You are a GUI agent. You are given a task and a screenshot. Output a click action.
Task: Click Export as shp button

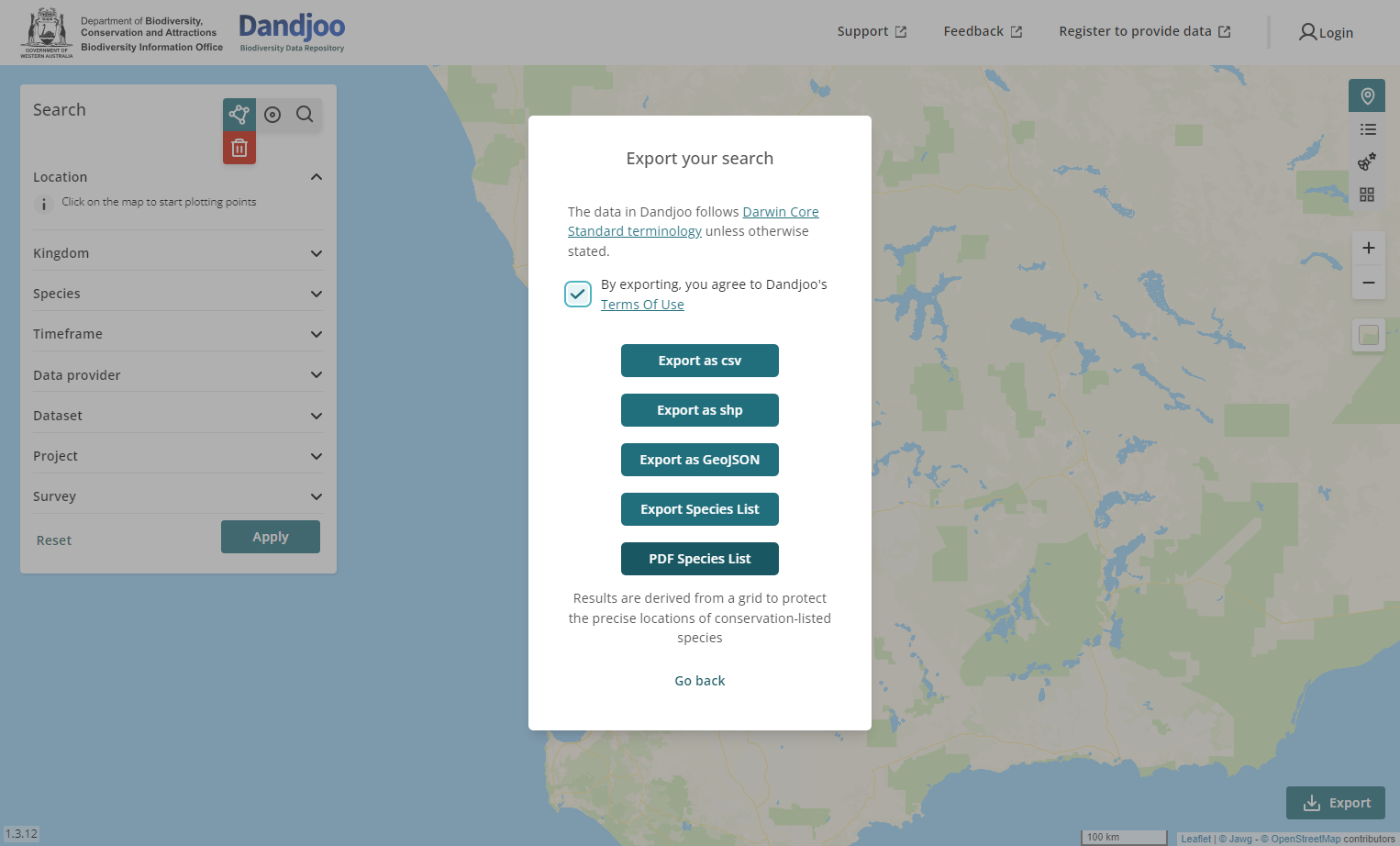(700, 410)
